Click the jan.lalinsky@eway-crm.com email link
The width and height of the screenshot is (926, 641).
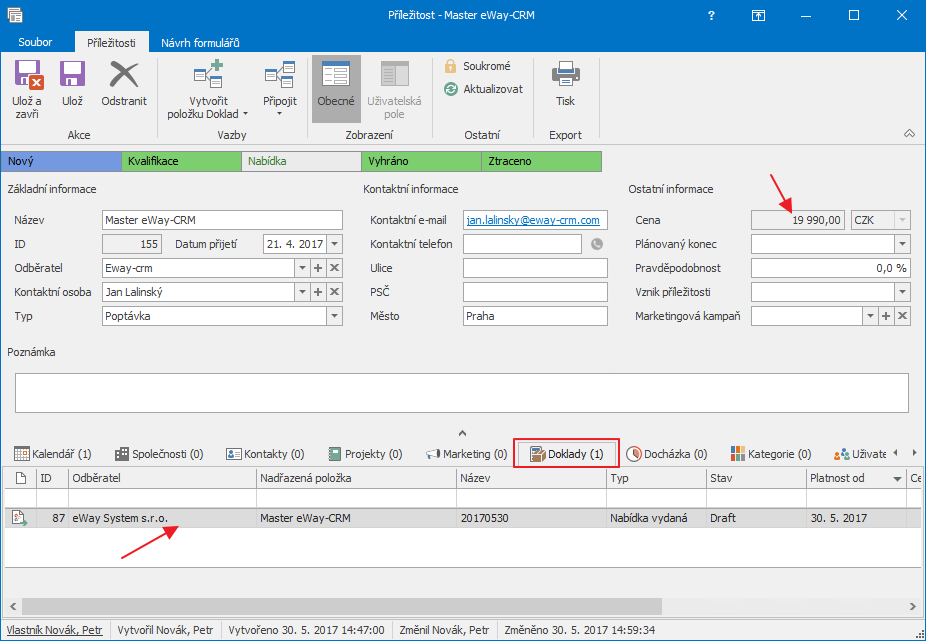click(x=533, y=220)
